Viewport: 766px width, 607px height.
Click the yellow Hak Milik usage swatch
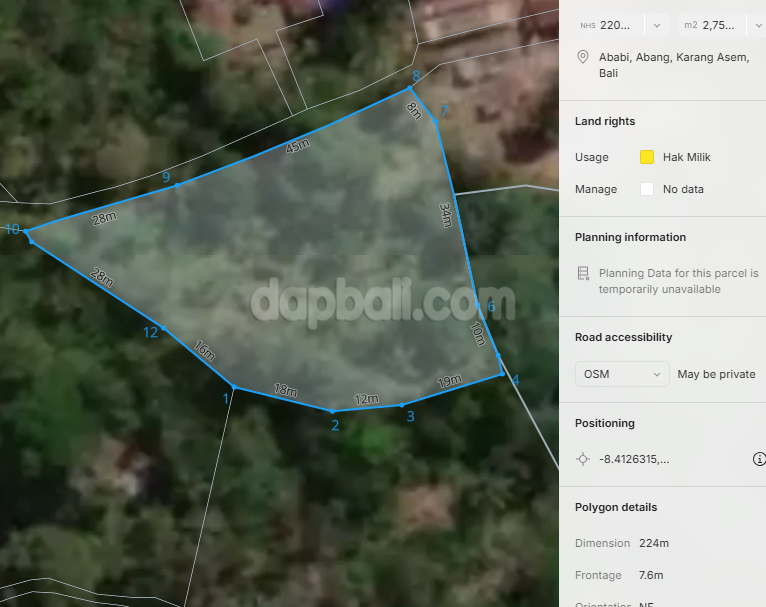[x=647, y=157]
